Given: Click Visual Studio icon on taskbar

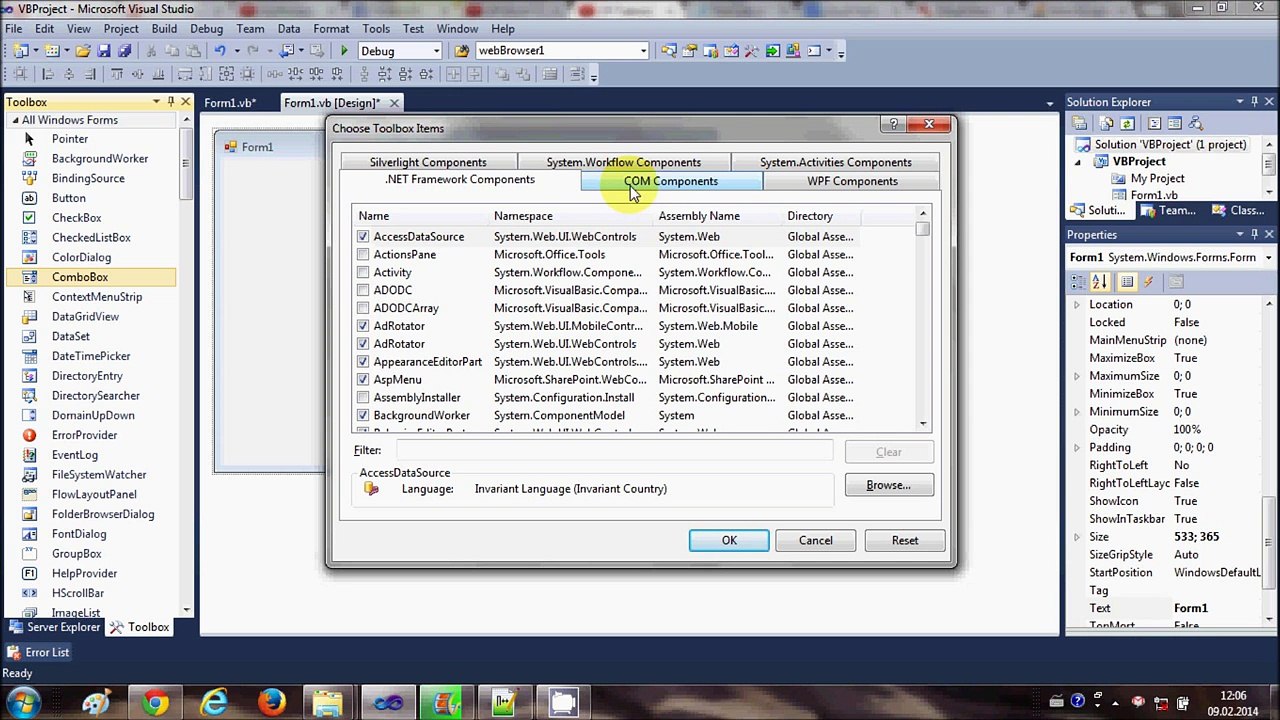Looking at the screenshot, I should click(387, 702).
